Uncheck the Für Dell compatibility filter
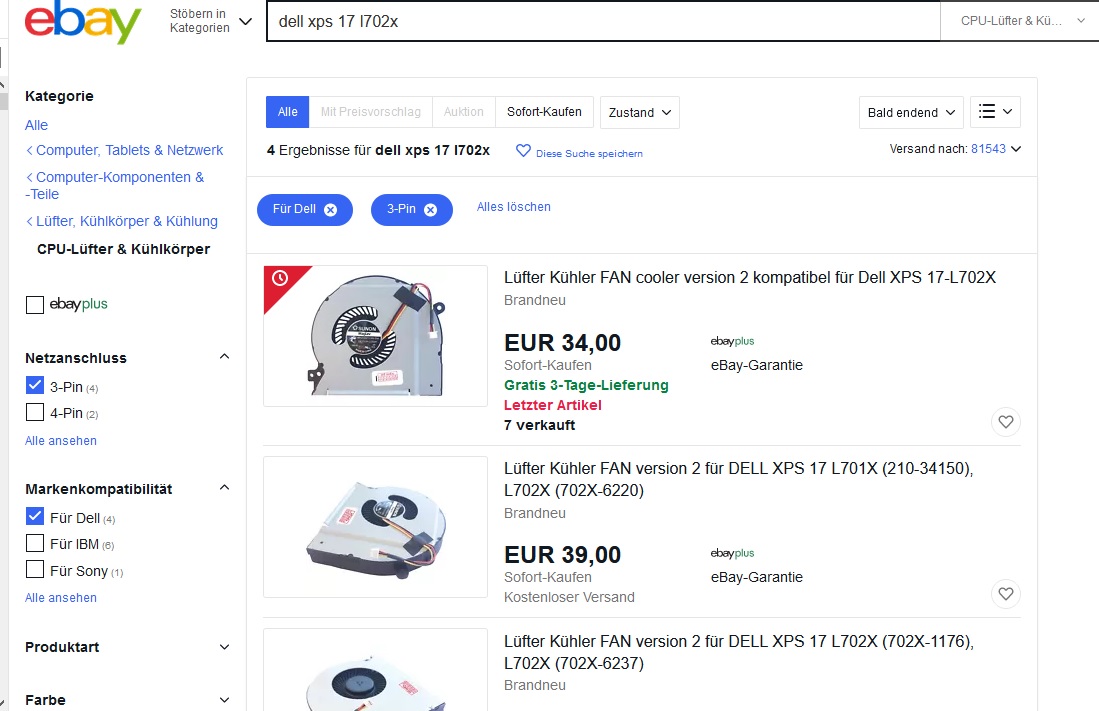 (34, 517)
